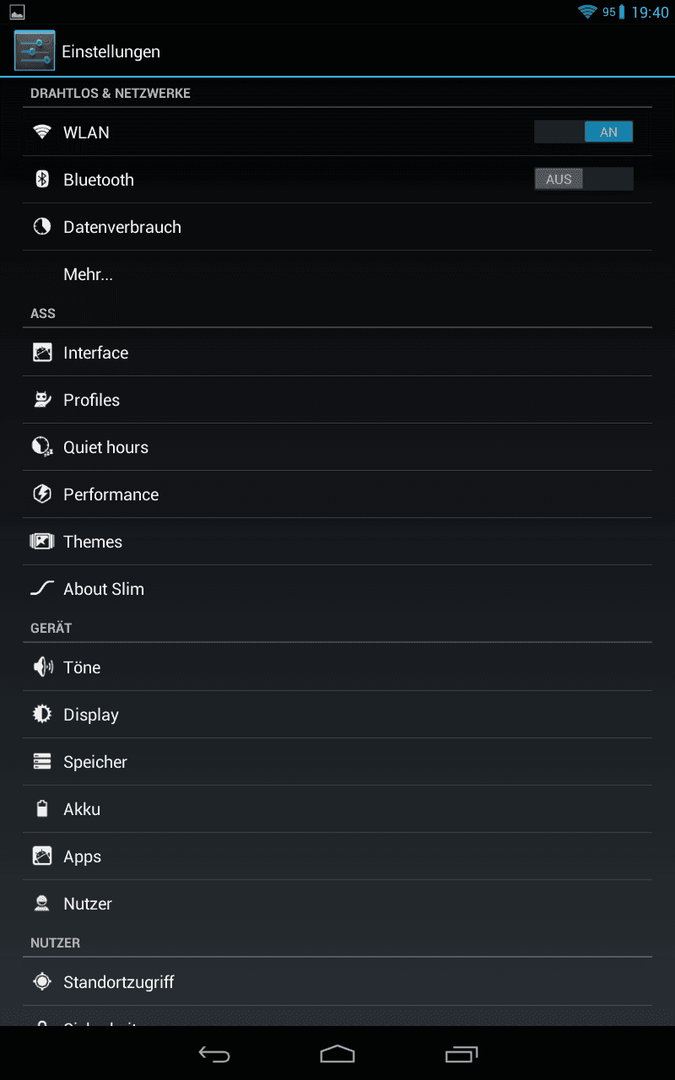Screen dimensions: 675x1080
Task: Tap the Profiles android icon
Action: (42, 399)
